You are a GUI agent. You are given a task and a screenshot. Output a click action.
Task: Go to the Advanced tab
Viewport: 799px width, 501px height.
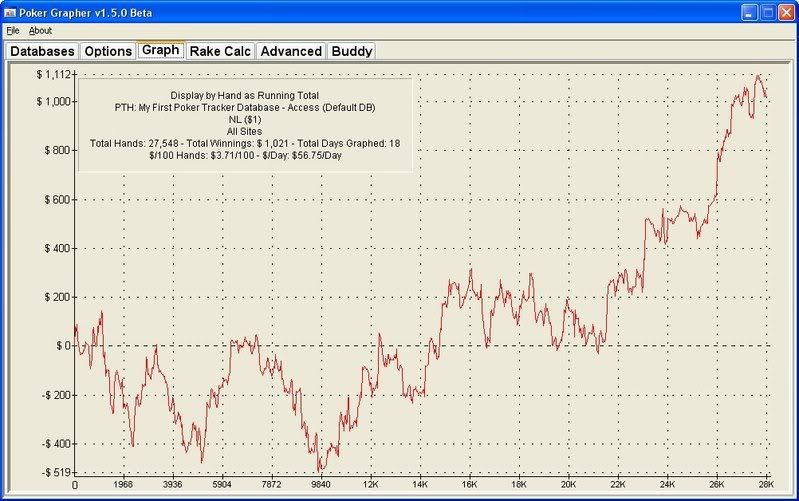291,51
